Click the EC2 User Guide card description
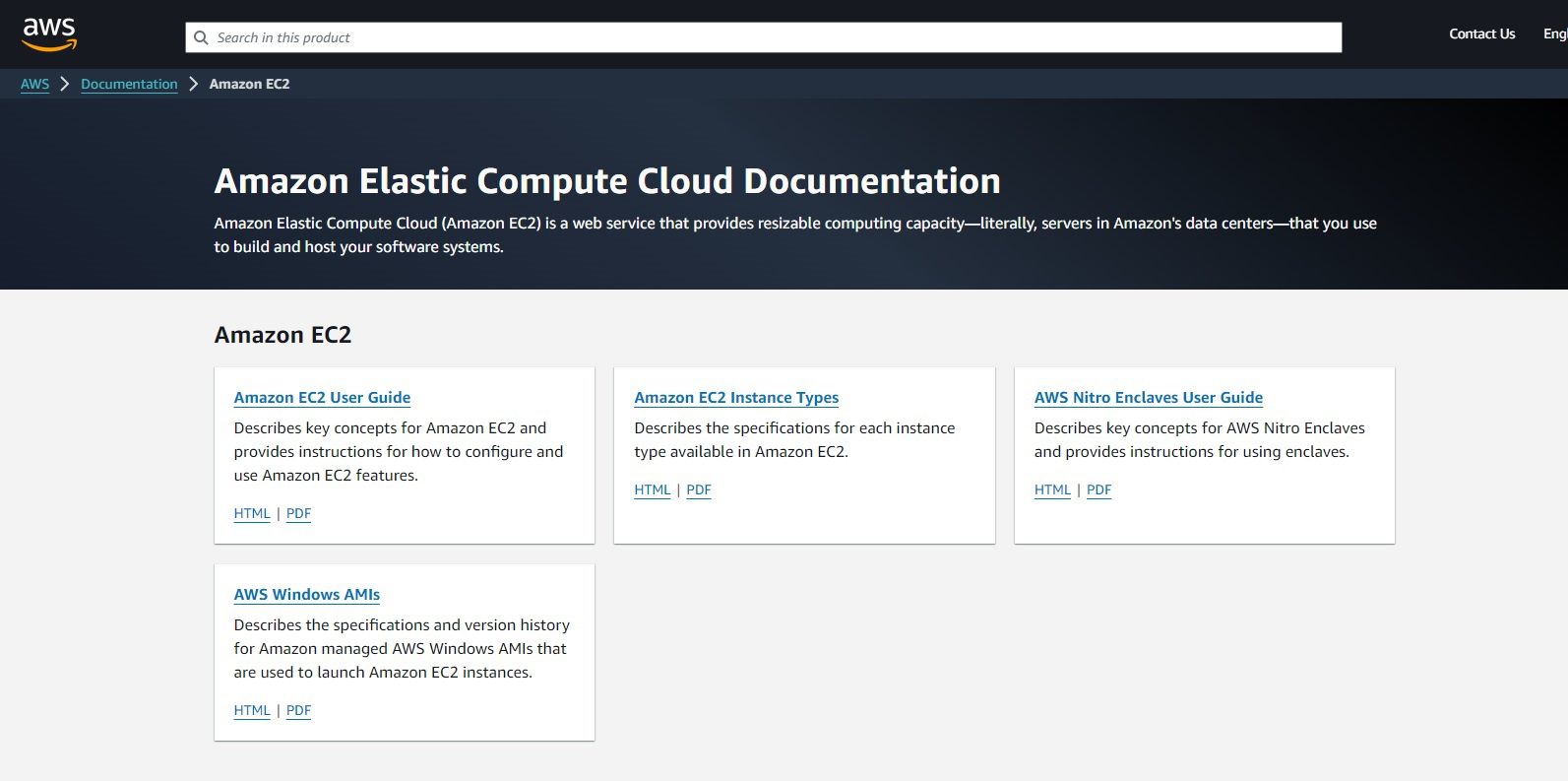Viewport: 1568px width, 781px height. [399, 452]
